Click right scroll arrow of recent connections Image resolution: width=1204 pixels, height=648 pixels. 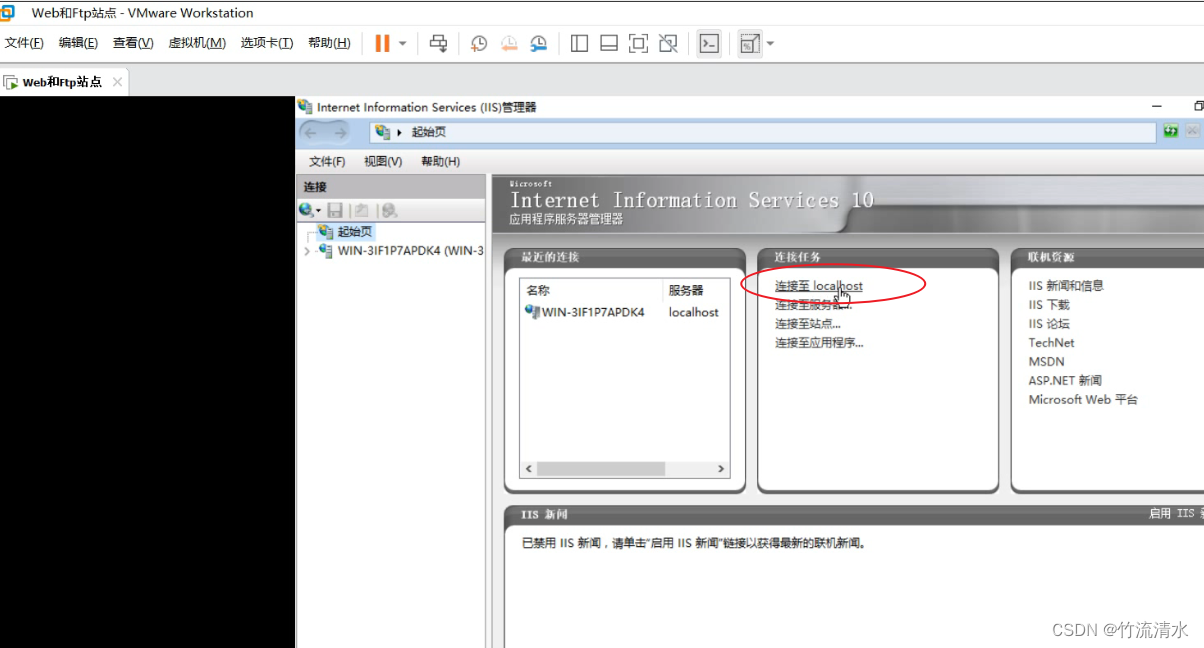click(x=721, y=468)
